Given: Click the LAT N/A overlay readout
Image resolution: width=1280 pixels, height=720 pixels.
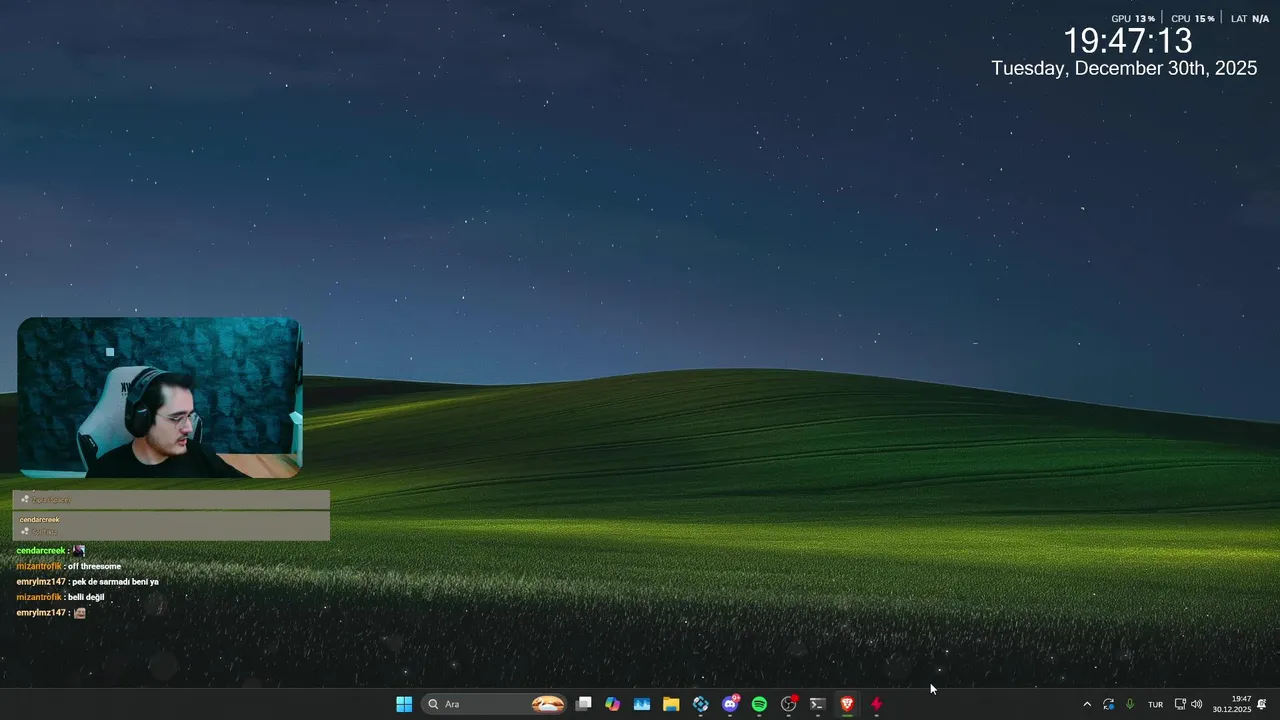Looking at the screenshot, I should (1250, 19).
